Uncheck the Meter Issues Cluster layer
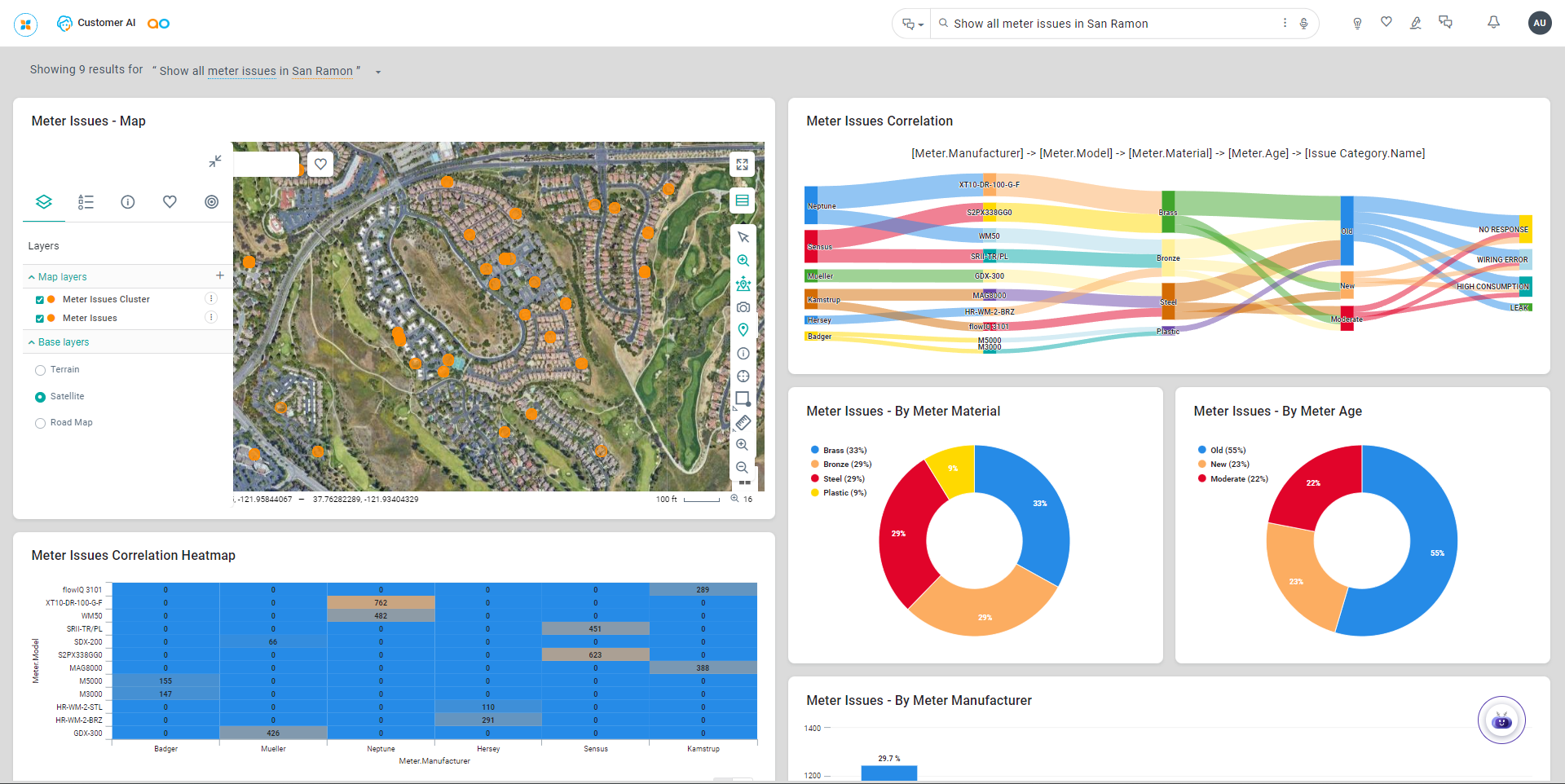This screenshot has width=1565, height=784. point(40,300)
